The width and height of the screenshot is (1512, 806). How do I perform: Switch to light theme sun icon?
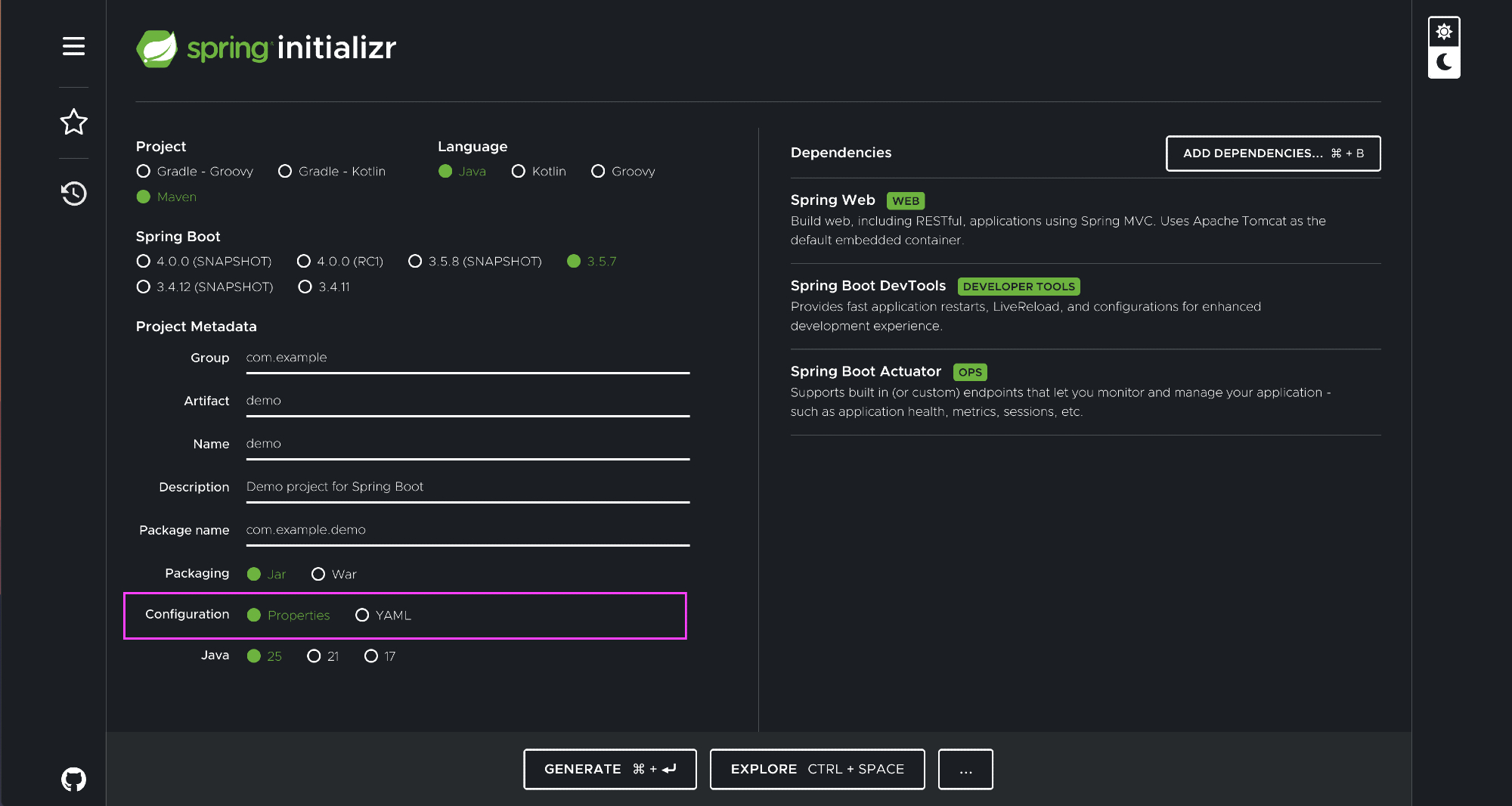pos(1443,32)
